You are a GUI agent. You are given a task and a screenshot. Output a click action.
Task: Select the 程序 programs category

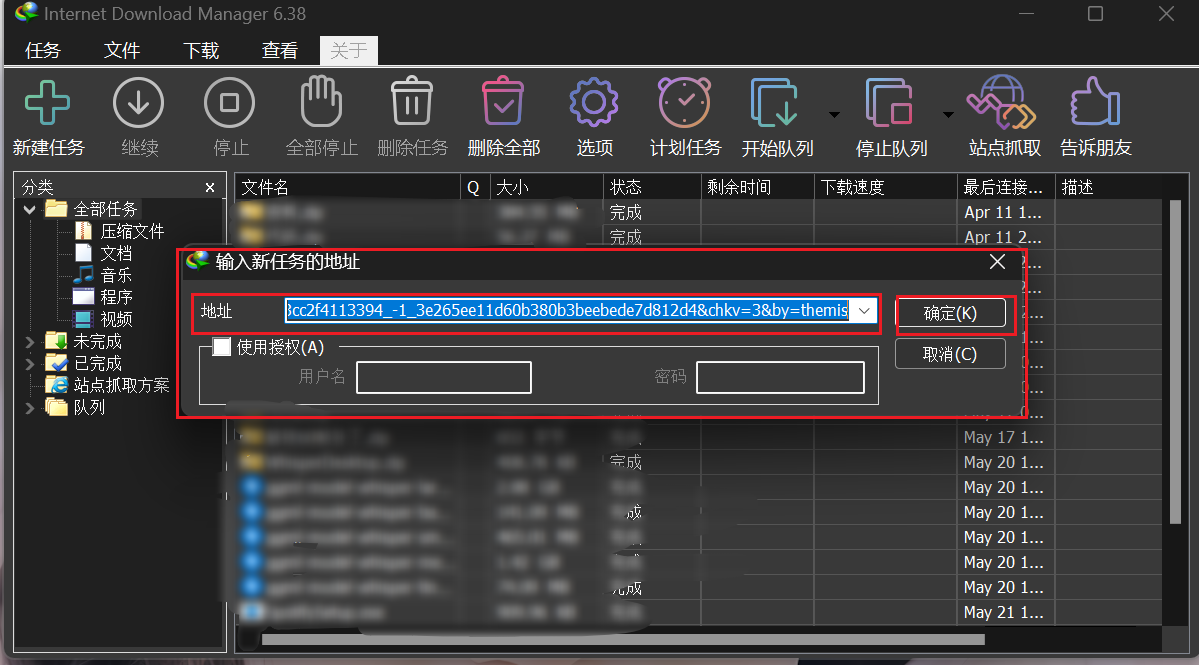point(115,297)
